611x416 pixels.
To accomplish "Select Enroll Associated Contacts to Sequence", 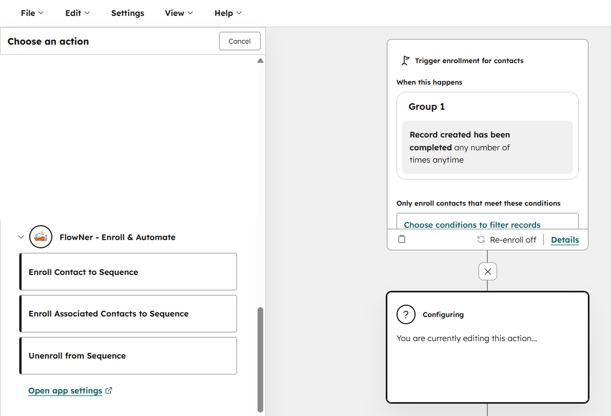I will pos(128,314).
